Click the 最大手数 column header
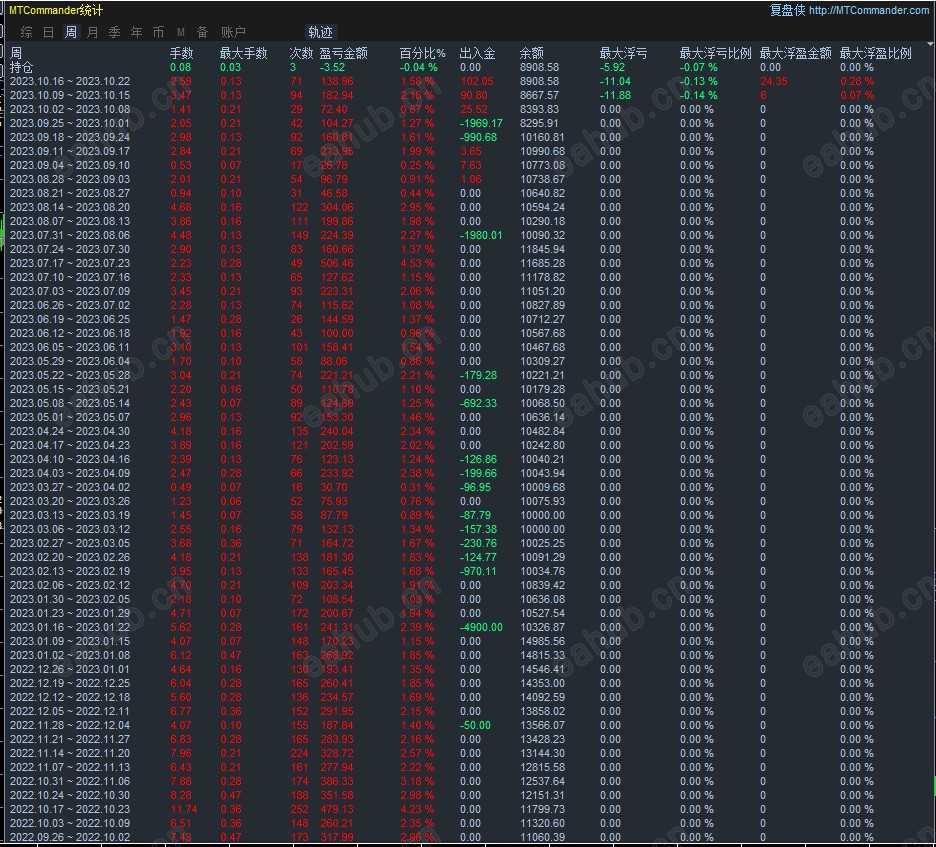This screenshot has width=936, height=847. pyautogui.click(x=243, y=53)
